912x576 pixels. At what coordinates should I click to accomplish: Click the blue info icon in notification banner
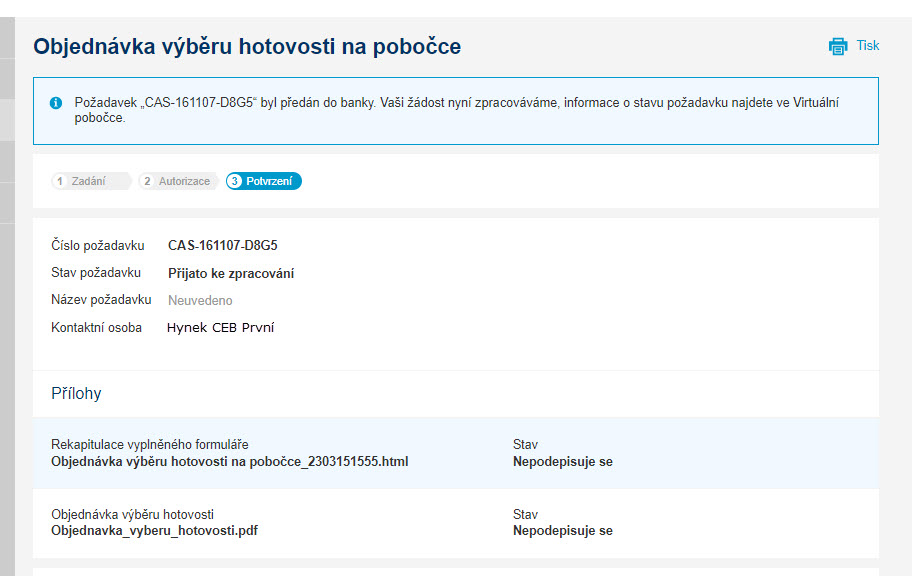56,103
